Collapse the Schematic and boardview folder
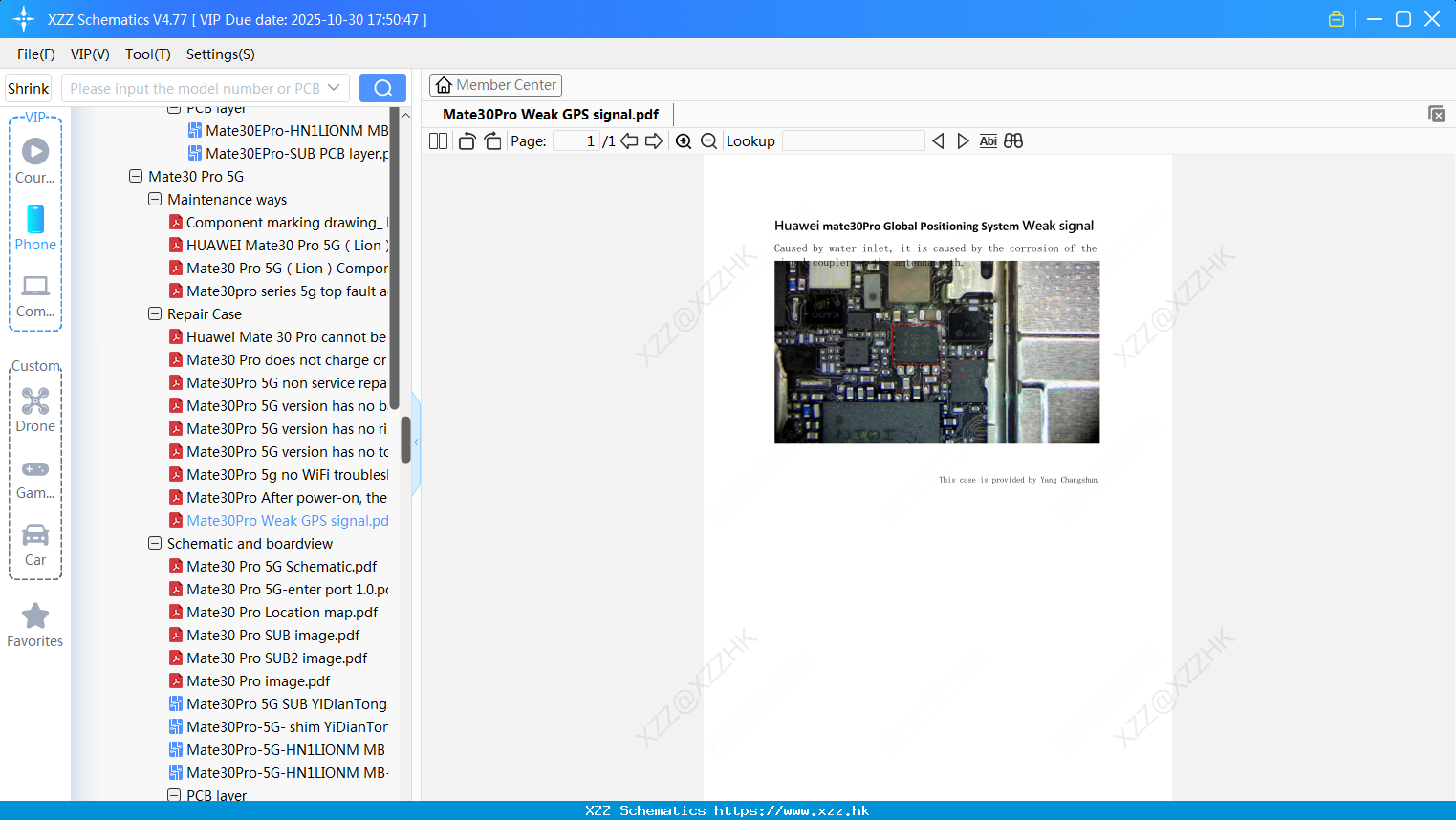Image resolution: width=1456 pixels, height=820 pixels. pyautogui.click(x=155, y=543)
